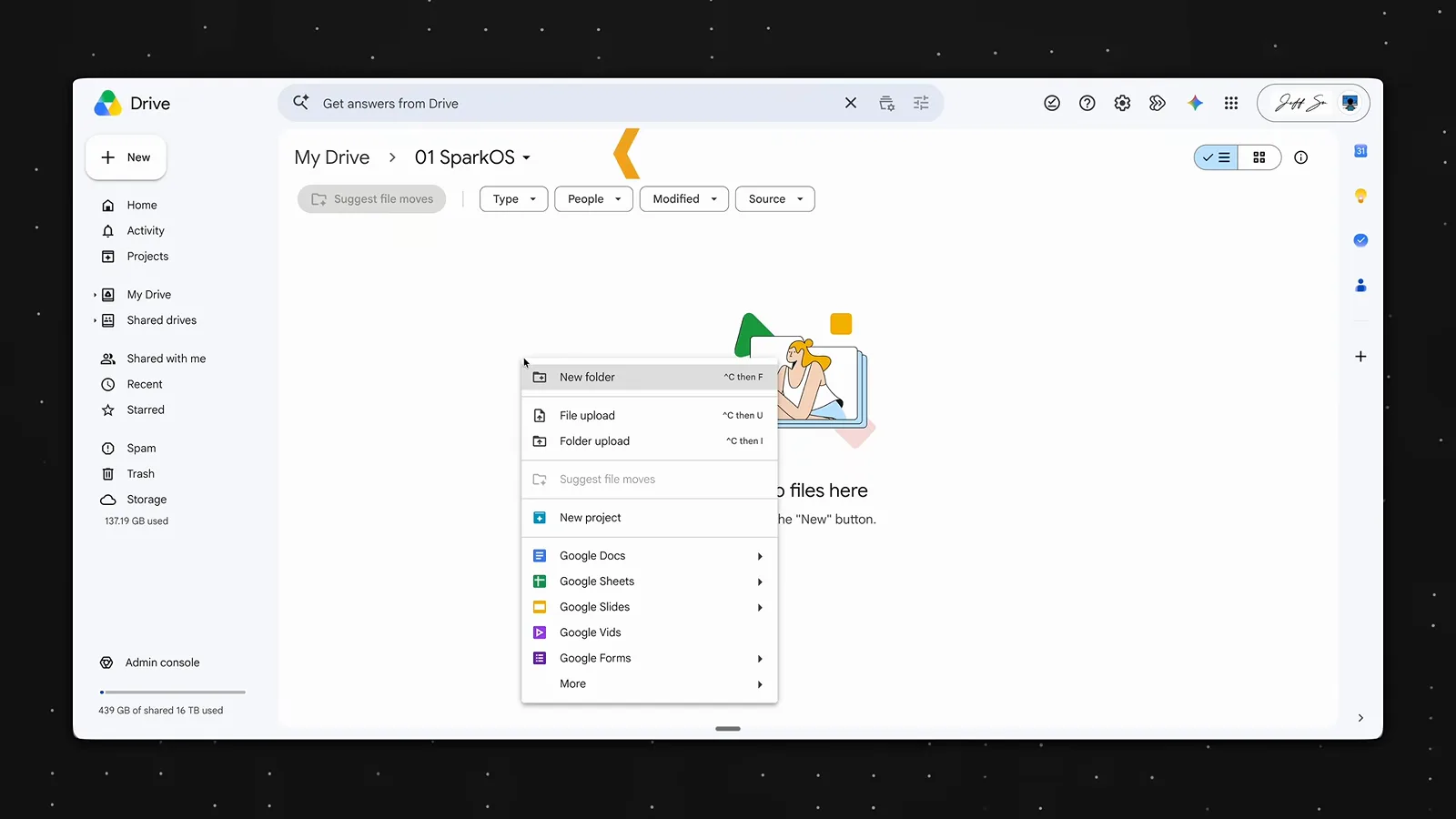
Task: Open the People filter dropdown
Action: point(593,199)
